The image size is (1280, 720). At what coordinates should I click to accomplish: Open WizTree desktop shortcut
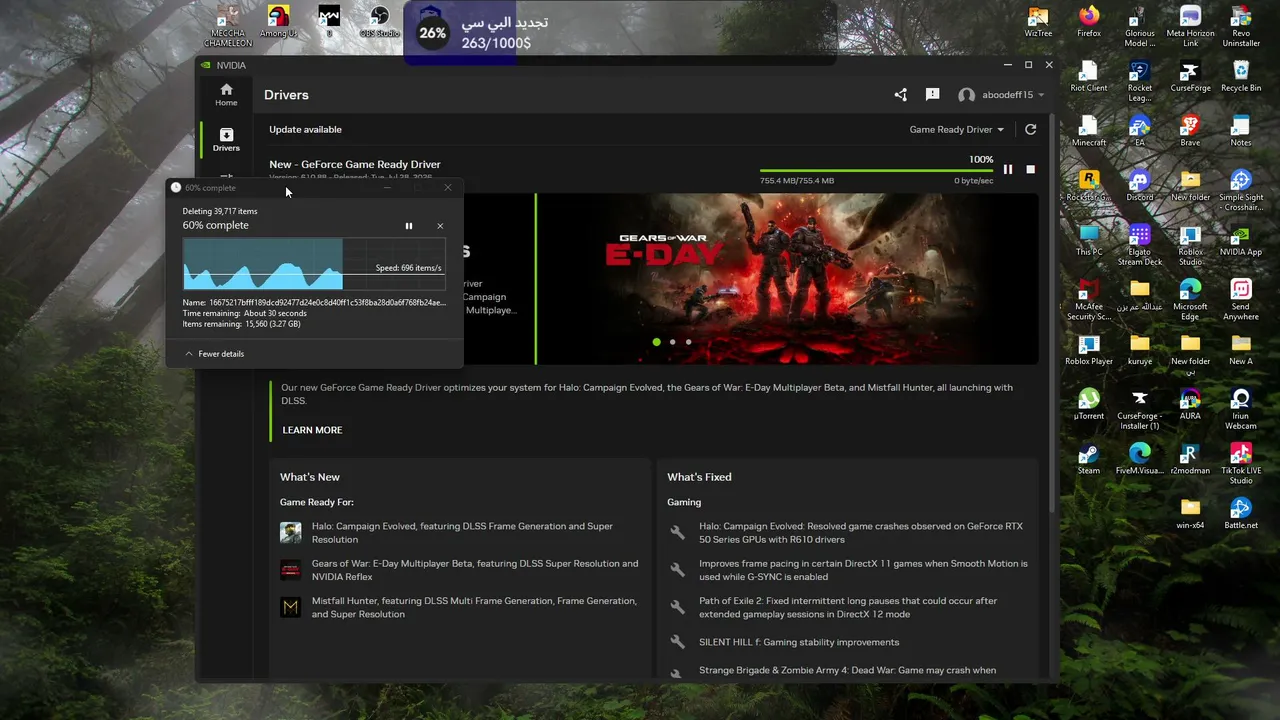click(x=1038, y=22)
